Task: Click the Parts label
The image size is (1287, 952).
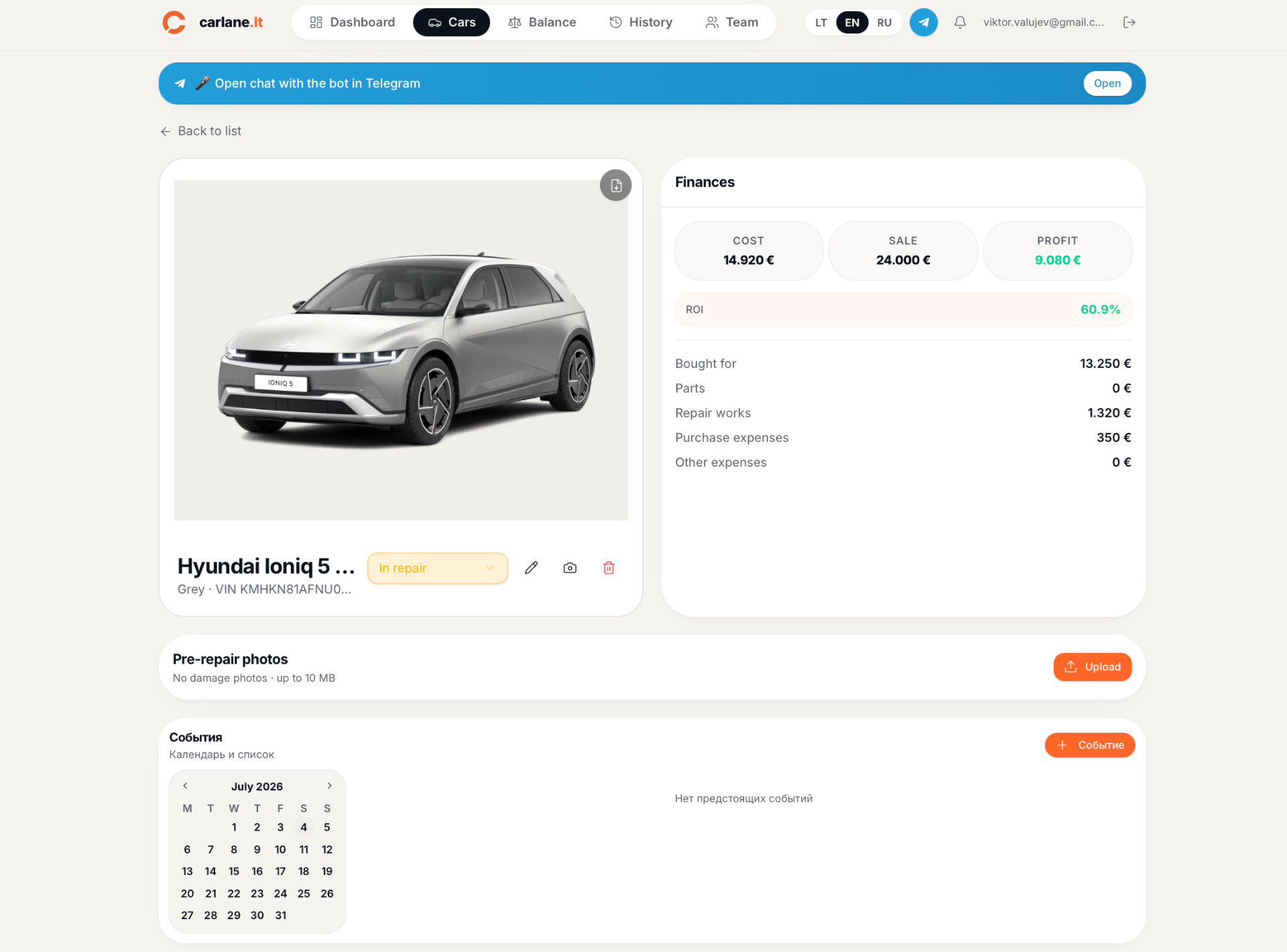Action: click(x=690, y=388)
